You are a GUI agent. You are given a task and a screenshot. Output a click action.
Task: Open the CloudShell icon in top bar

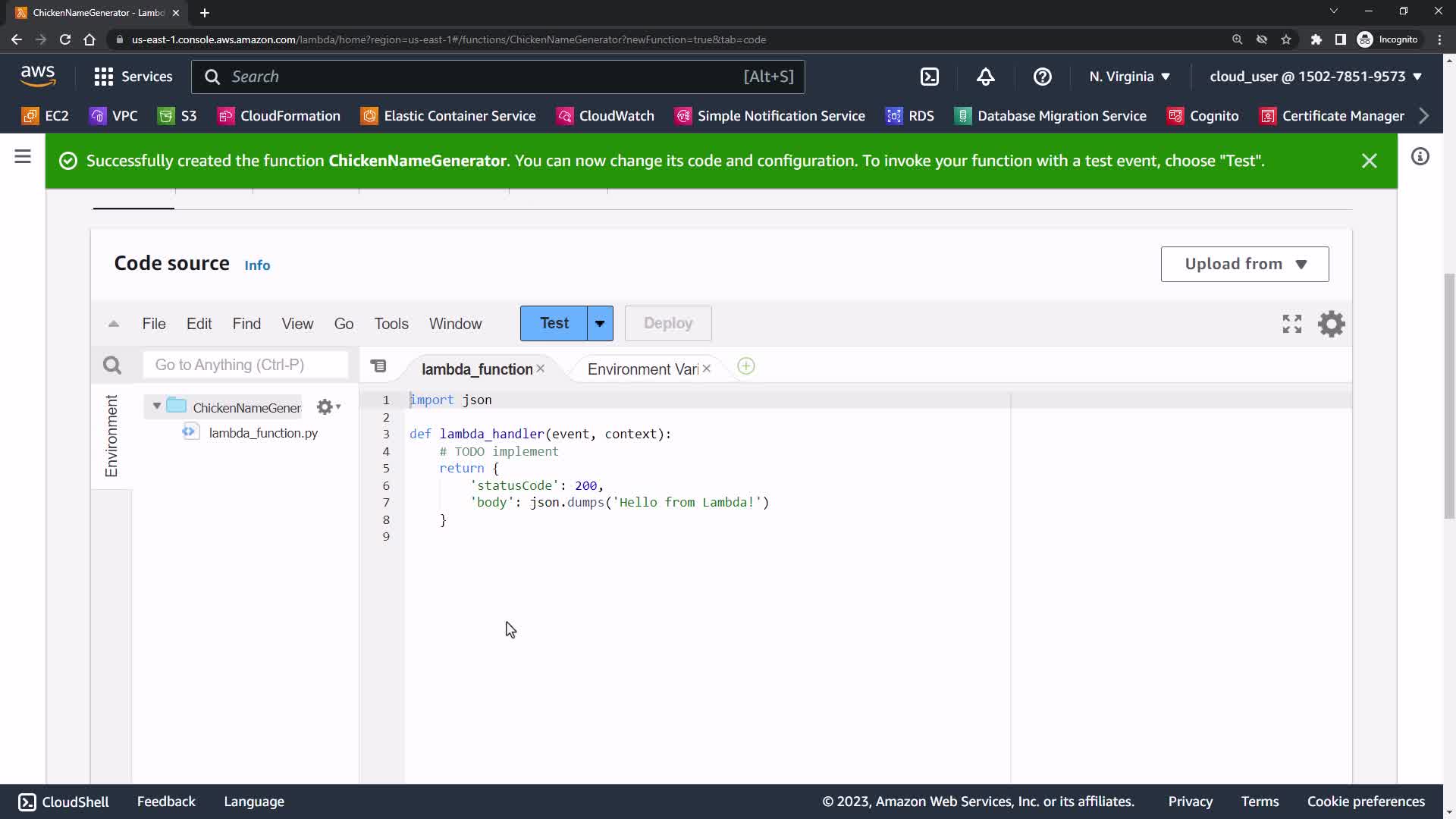tap(929, 77)
